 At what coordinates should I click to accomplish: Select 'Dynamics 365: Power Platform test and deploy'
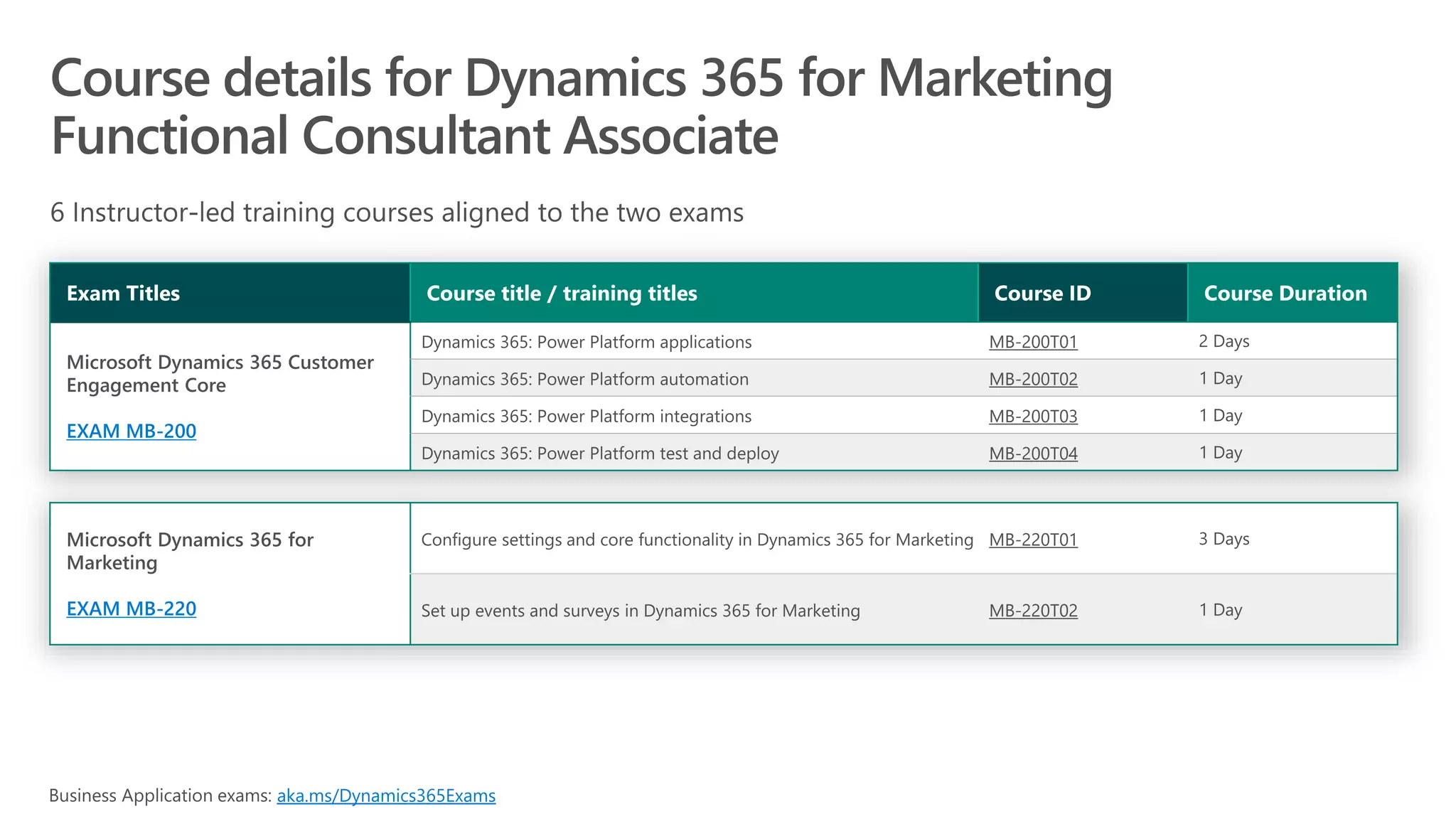[x=600, y=453]
